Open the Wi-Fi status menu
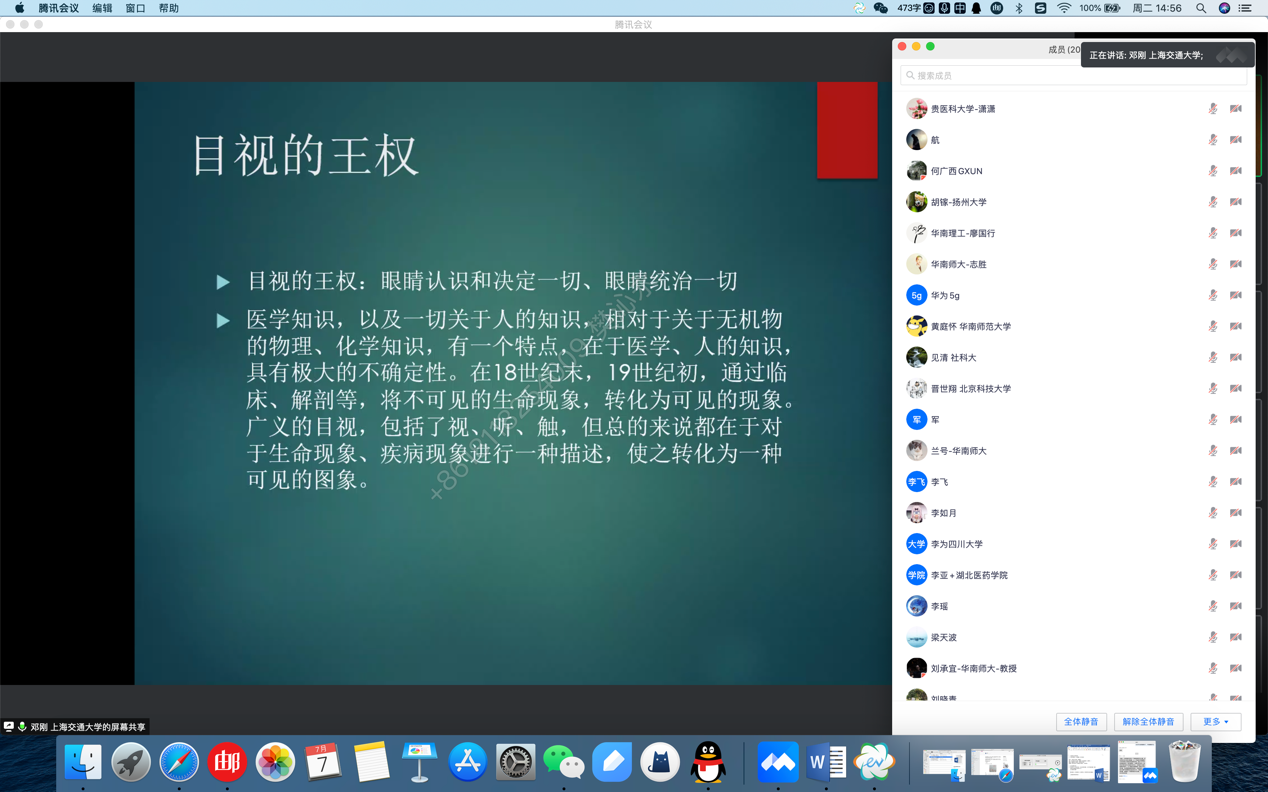Image resolution: width=1268 pixels, height=792 pixels. point(1064,8)
